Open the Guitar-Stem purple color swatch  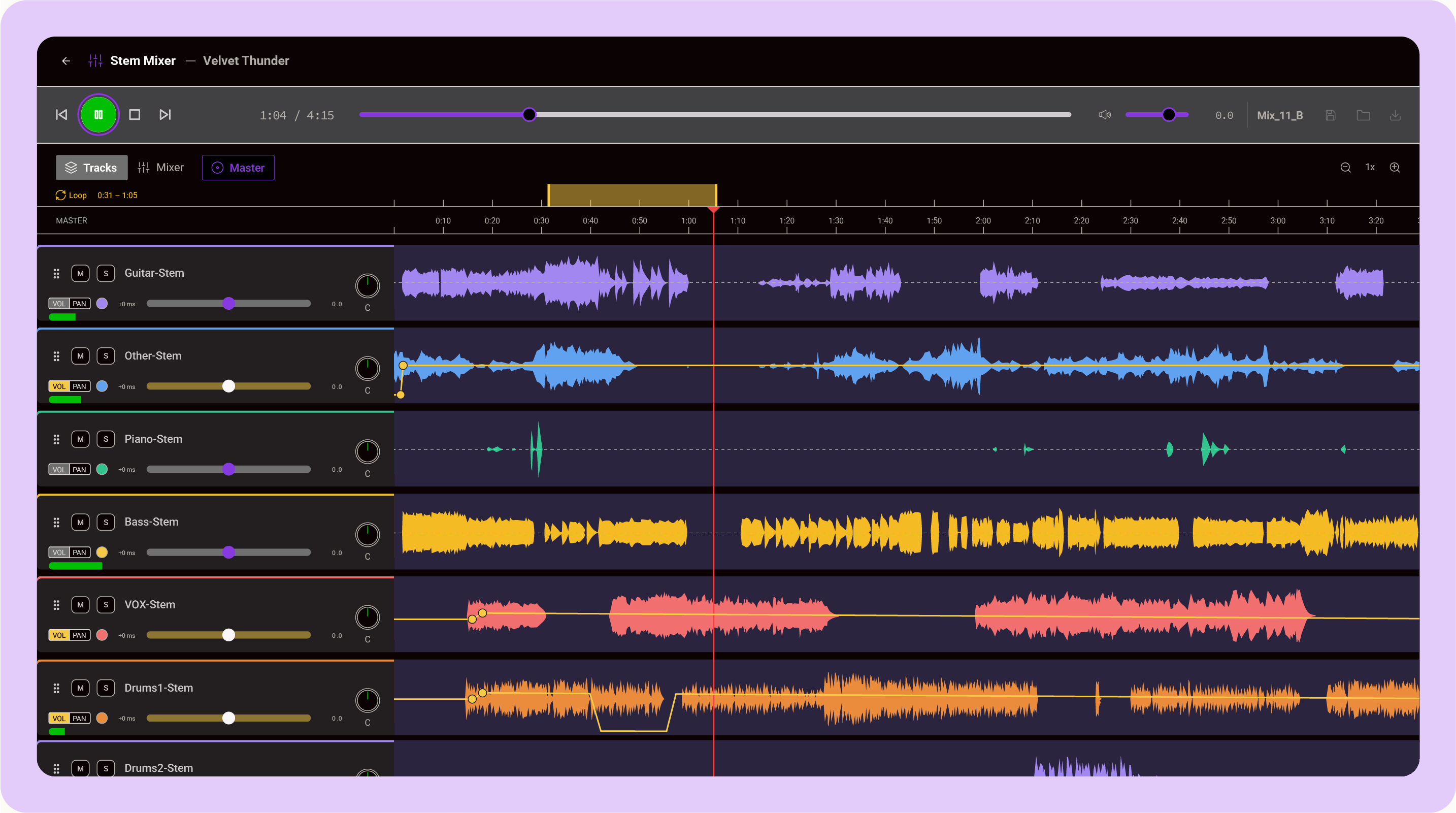pyautogui.click(x=102, y=304)
